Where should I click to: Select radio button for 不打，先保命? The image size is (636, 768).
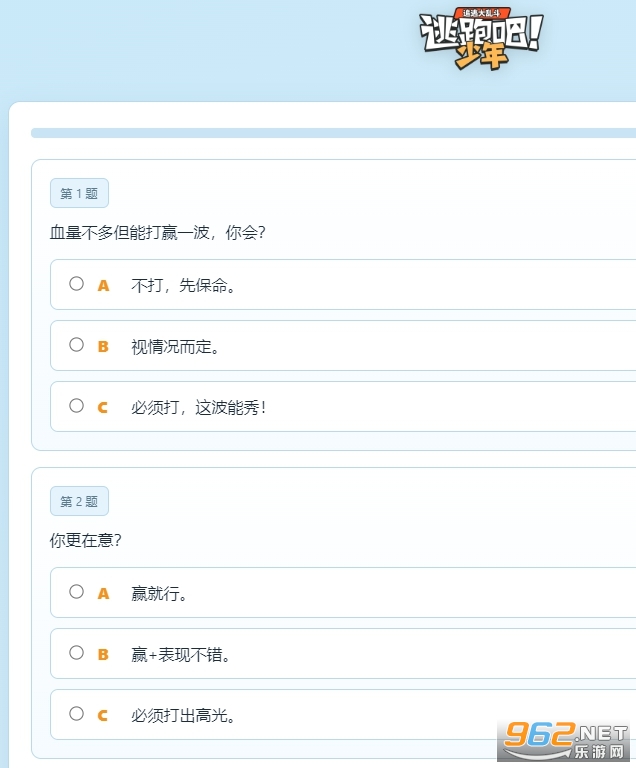77,284
